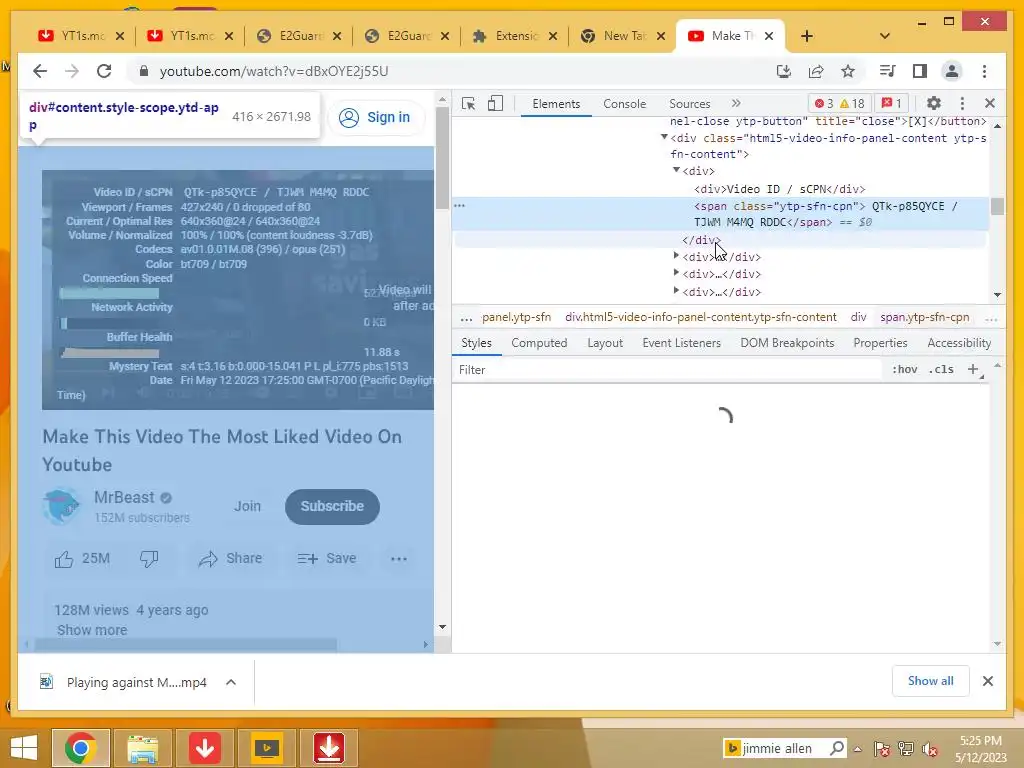Expand the last collapsed div node
The height and width of the screenshot is (768, 1024).
676,291
